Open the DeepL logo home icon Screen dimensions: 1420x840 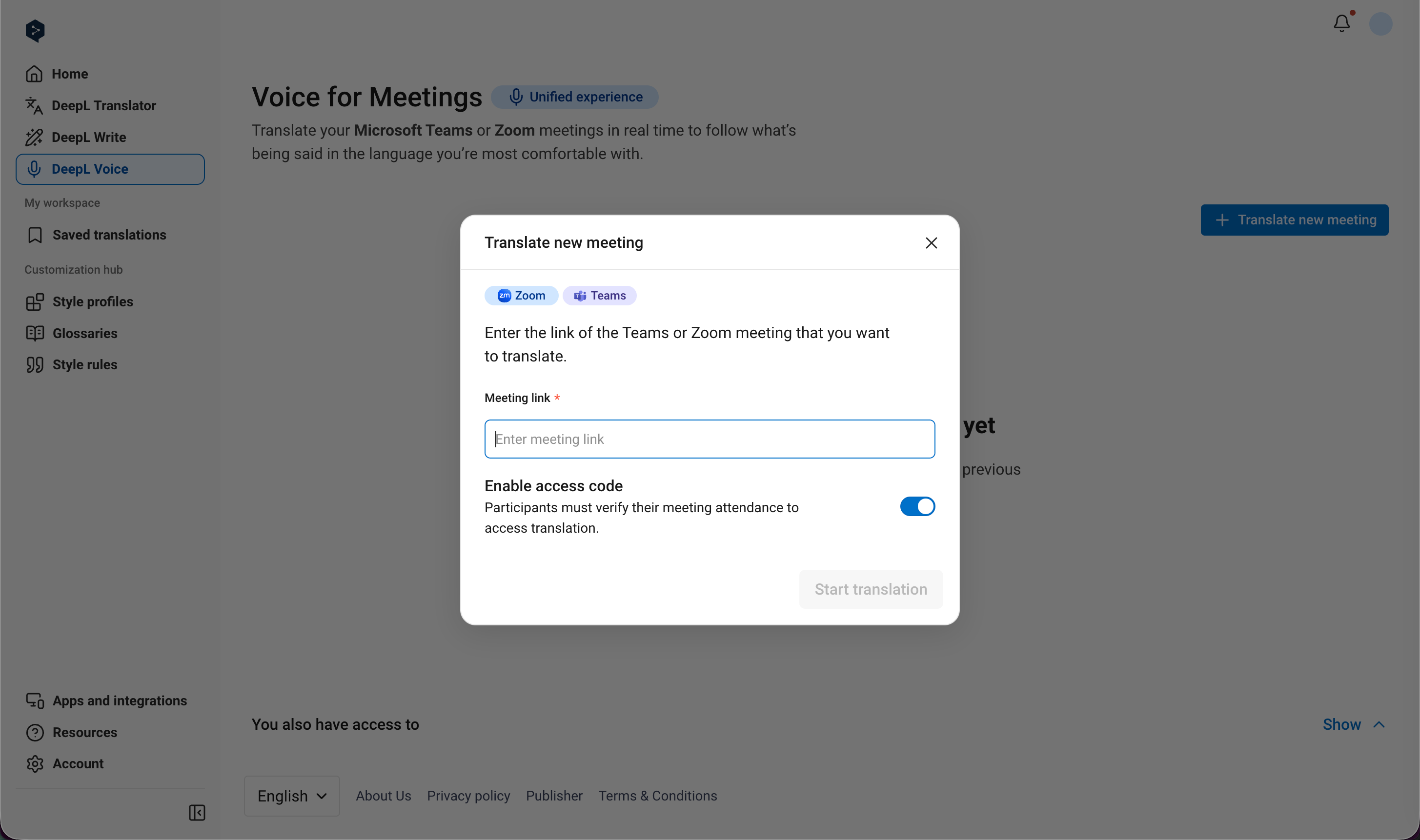click(35, 31)
